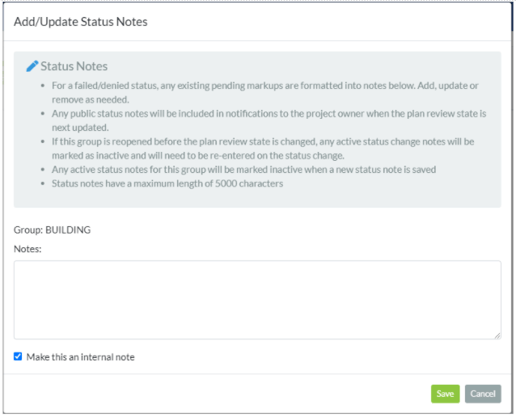Screen dimensions: 516x417
Task: Cancel the status notes dialog
Action: [x=483, y=394]
